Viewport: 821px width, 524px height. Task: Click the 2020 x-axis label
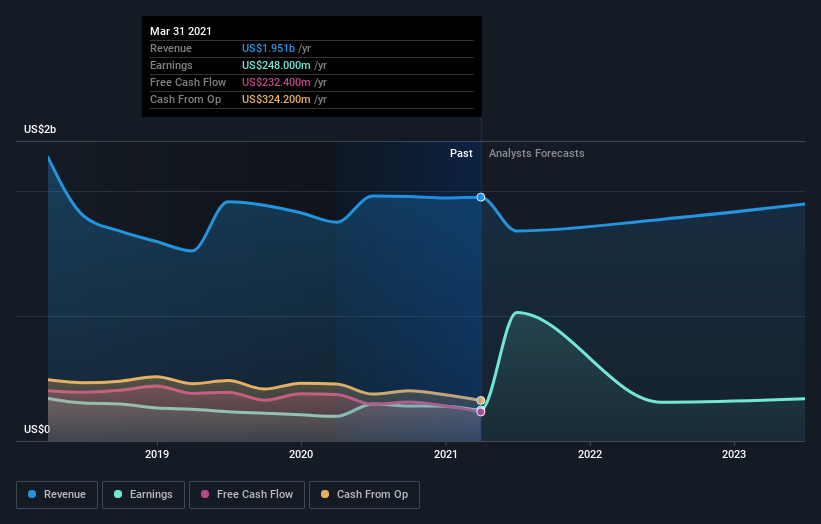[301, 454]
